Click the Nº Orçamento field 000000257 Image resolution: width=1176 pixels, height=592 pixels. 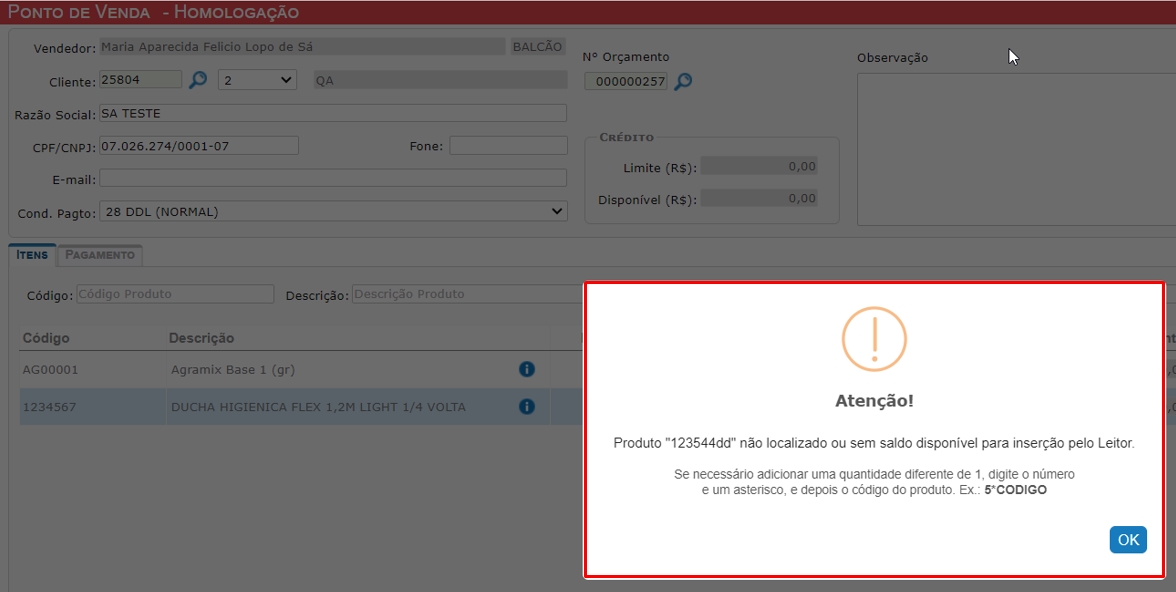[x=626, y=81]
